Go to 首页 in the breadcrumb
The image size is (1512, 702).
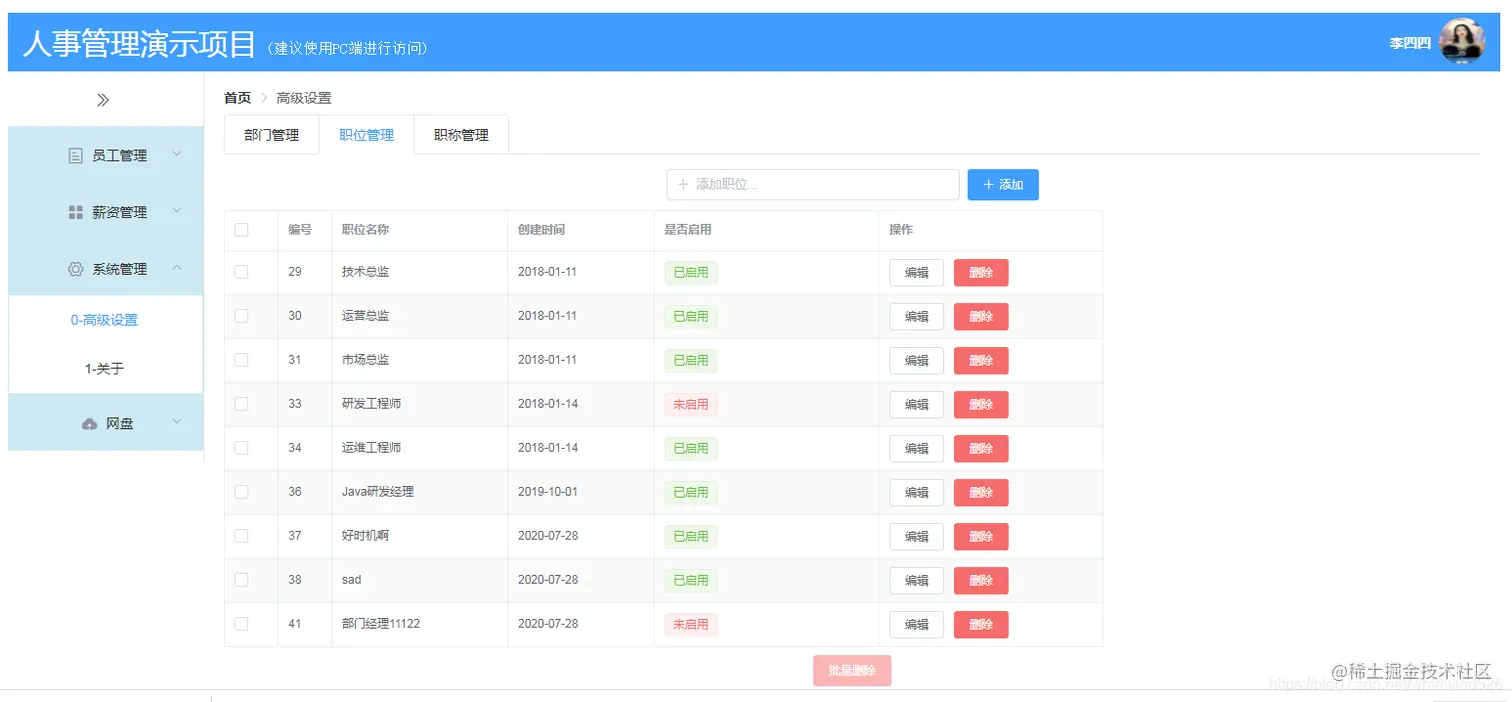[x=237, y=98]
